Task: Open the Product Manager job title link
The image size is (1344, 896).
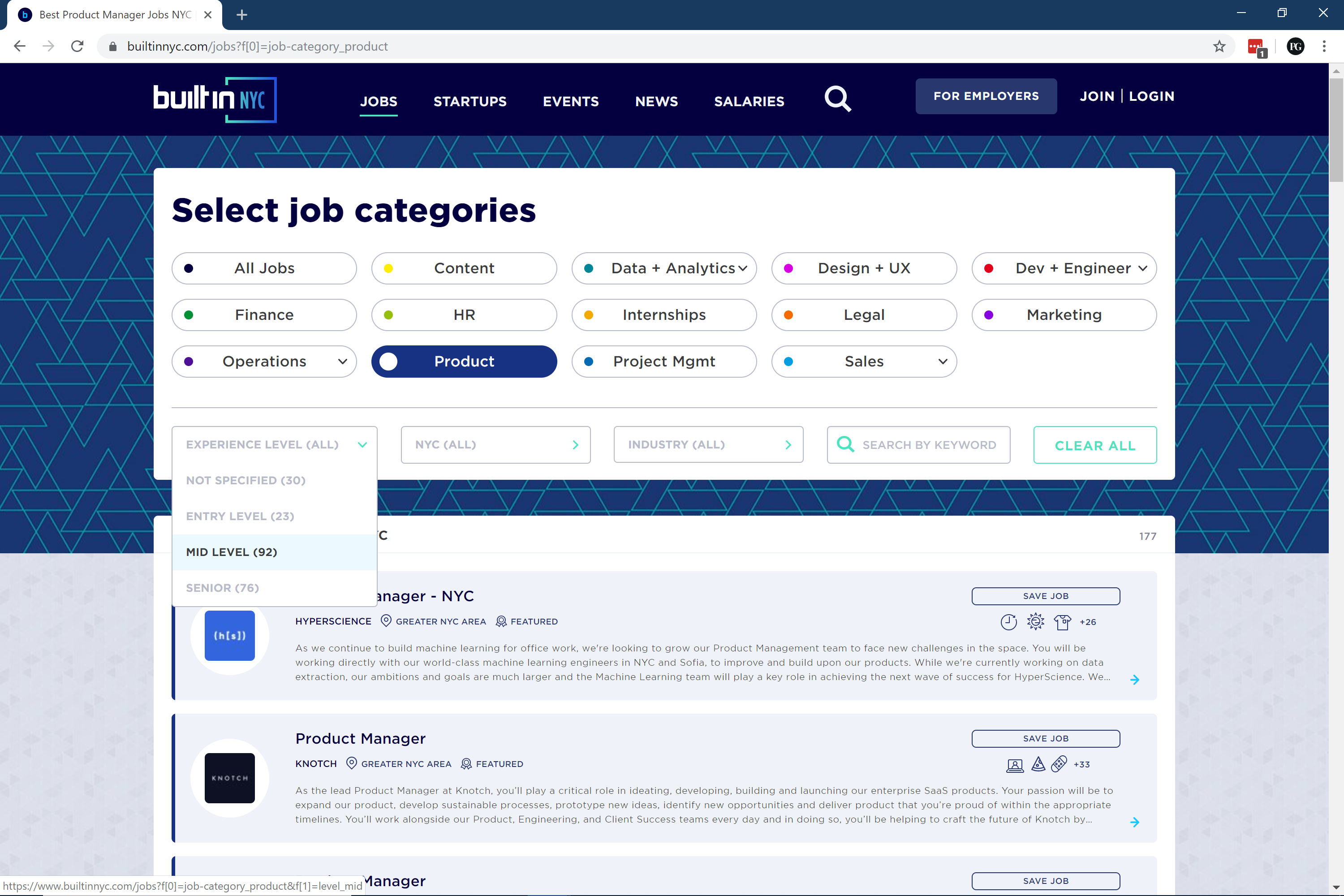Action: (360, 738)
